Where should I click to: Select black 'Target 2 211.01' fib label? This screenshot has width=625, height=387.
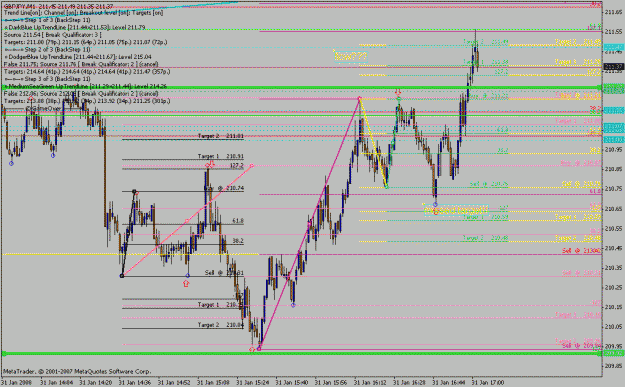click(220, 136)
